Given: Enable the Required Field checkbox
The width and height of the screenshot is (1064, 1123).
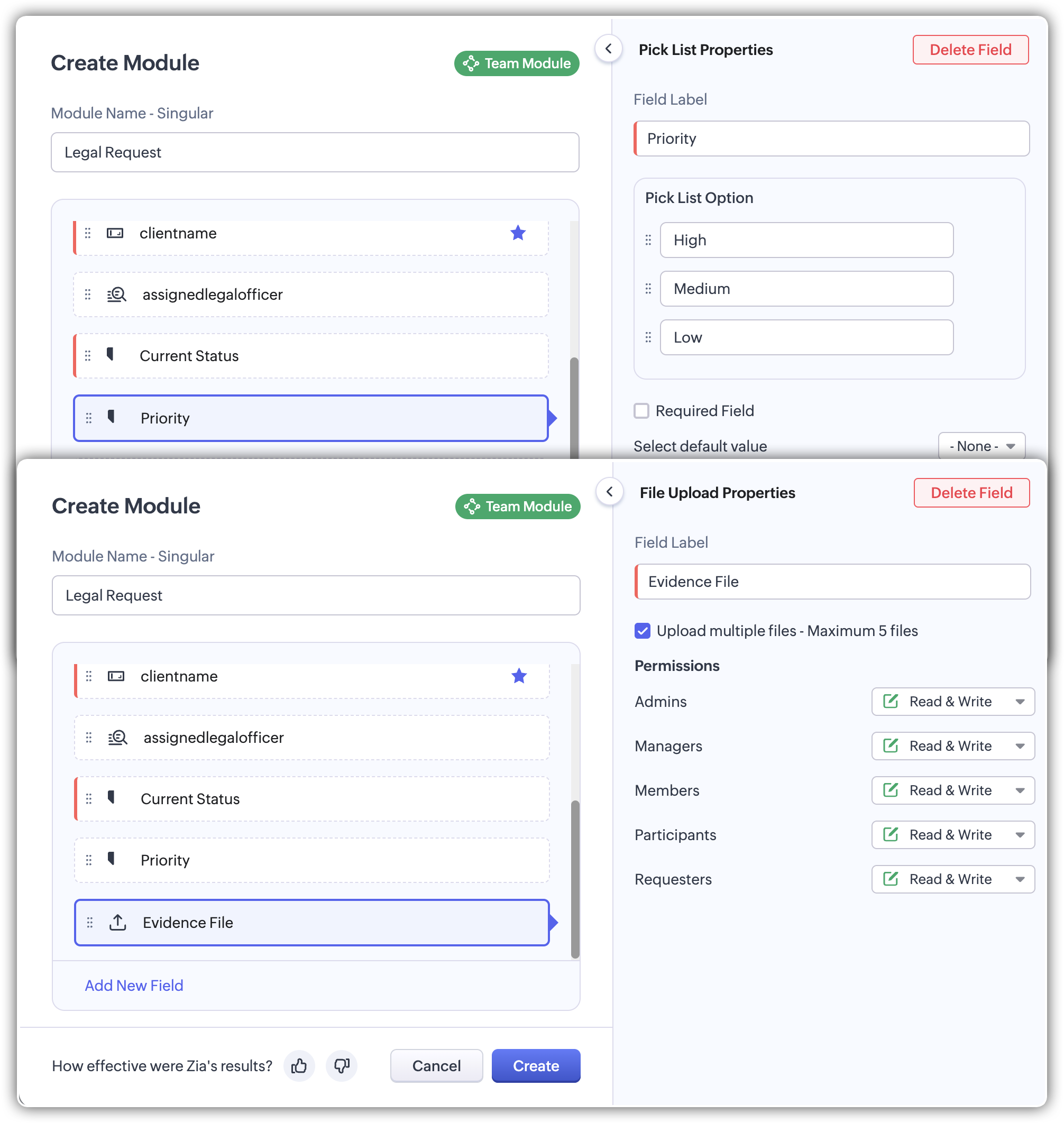Looking at the screenshot, I should tap(641, 411).
